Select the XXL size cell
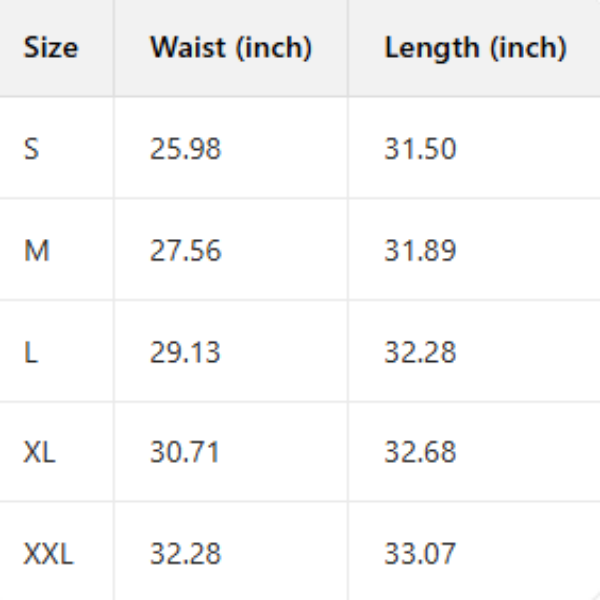Screen dimensions: 600x600 pos(49,553)
